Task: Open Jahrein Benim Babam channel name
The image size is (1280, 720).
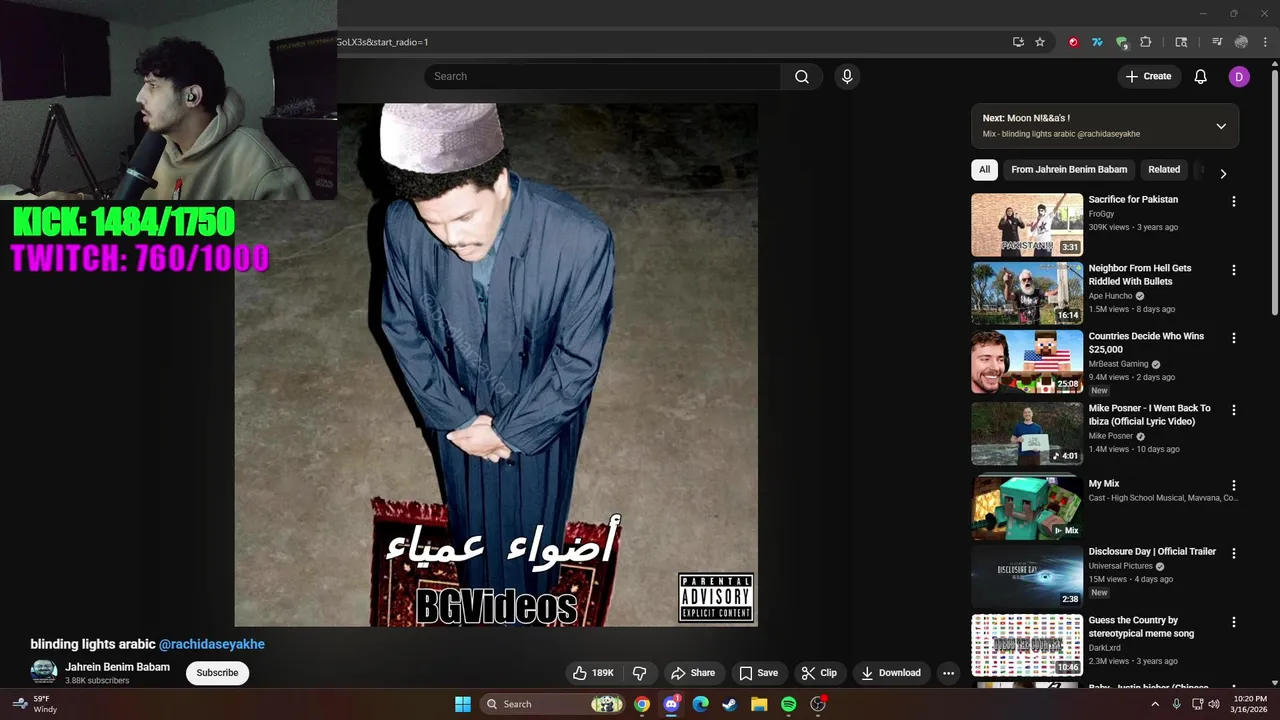Action: [x=117, y=667]
